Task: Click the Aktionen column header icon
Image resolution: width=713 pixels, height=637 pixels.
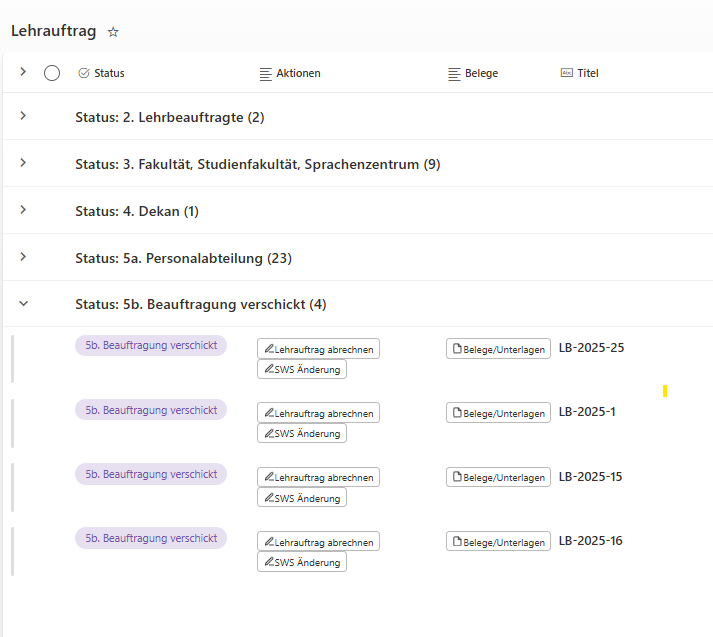Action: coord(265,73)
